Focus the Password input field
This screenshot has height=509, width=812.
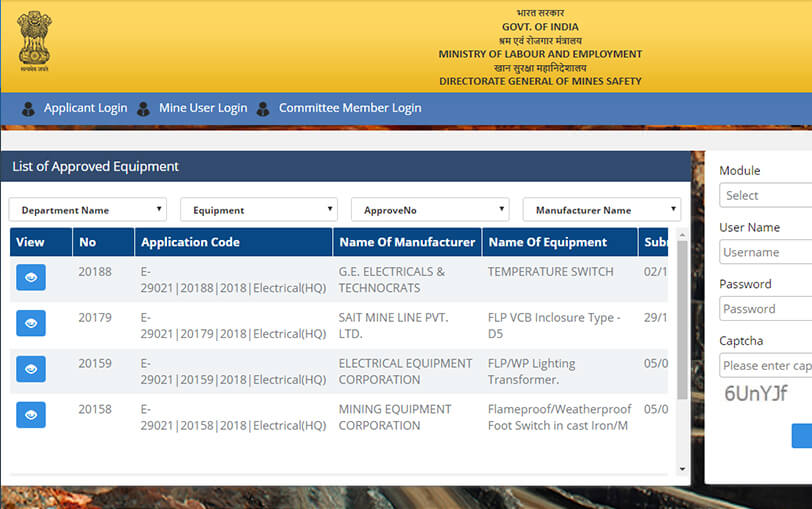coord(765,309)
